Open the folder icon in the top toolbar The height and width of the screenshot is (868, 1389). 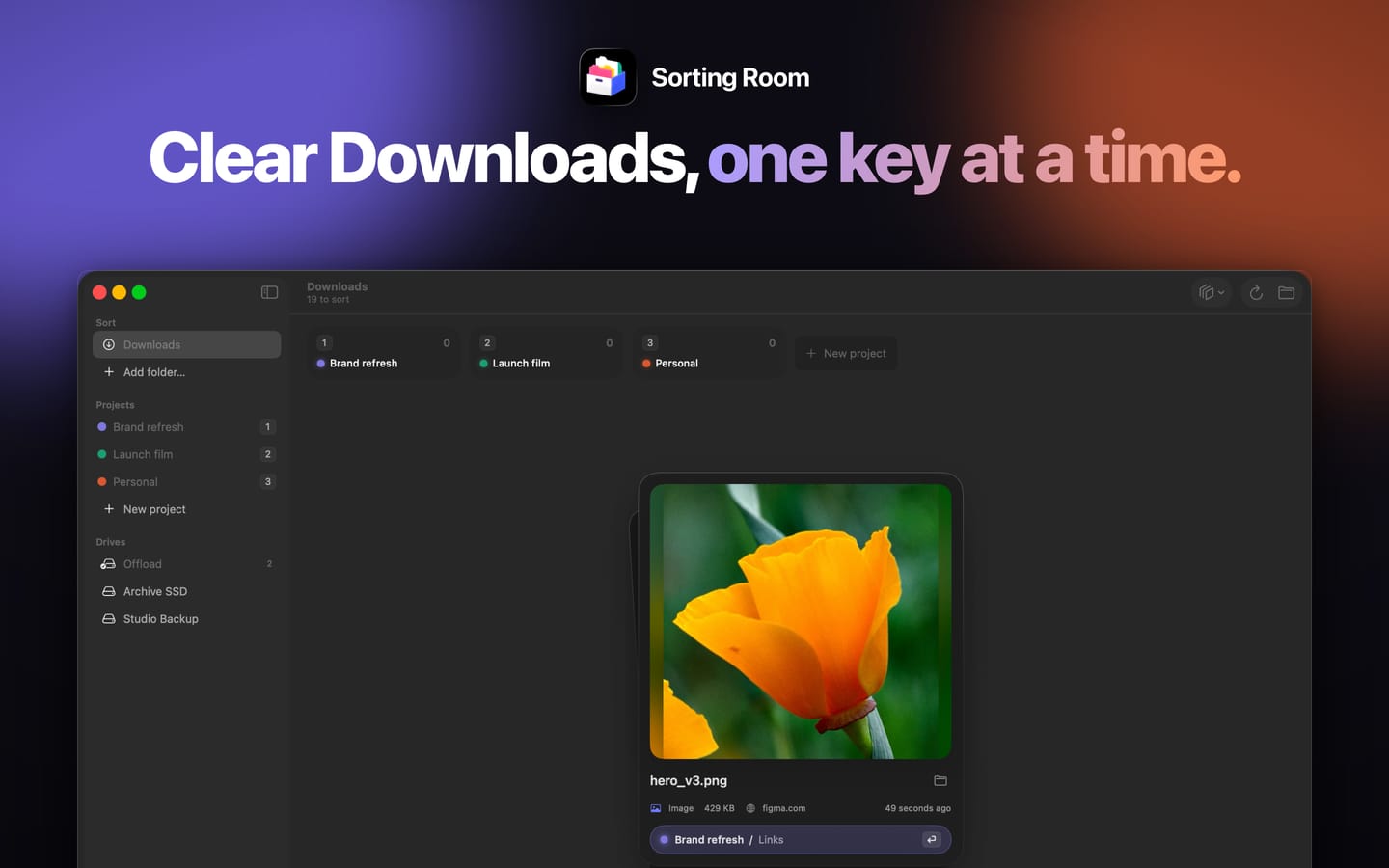click(1286, 292)
